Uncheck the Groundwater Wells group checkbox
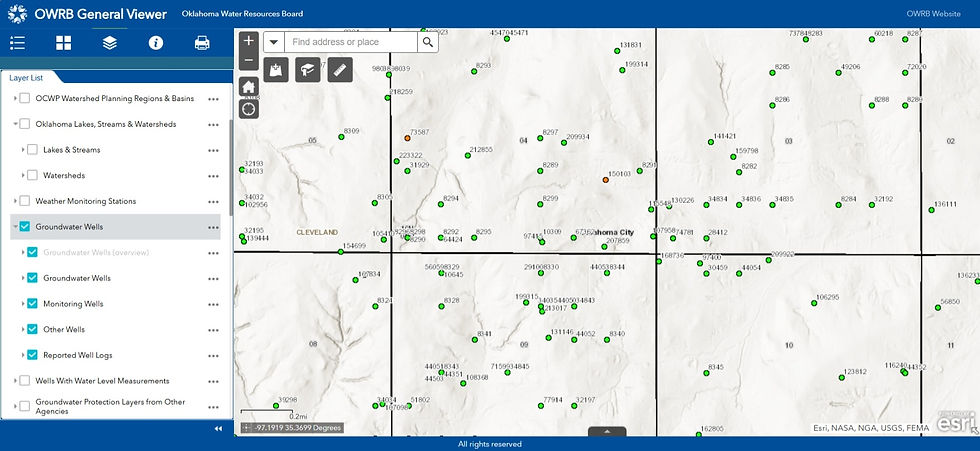This screenshot has height=451, width=980. pos(24,226)
